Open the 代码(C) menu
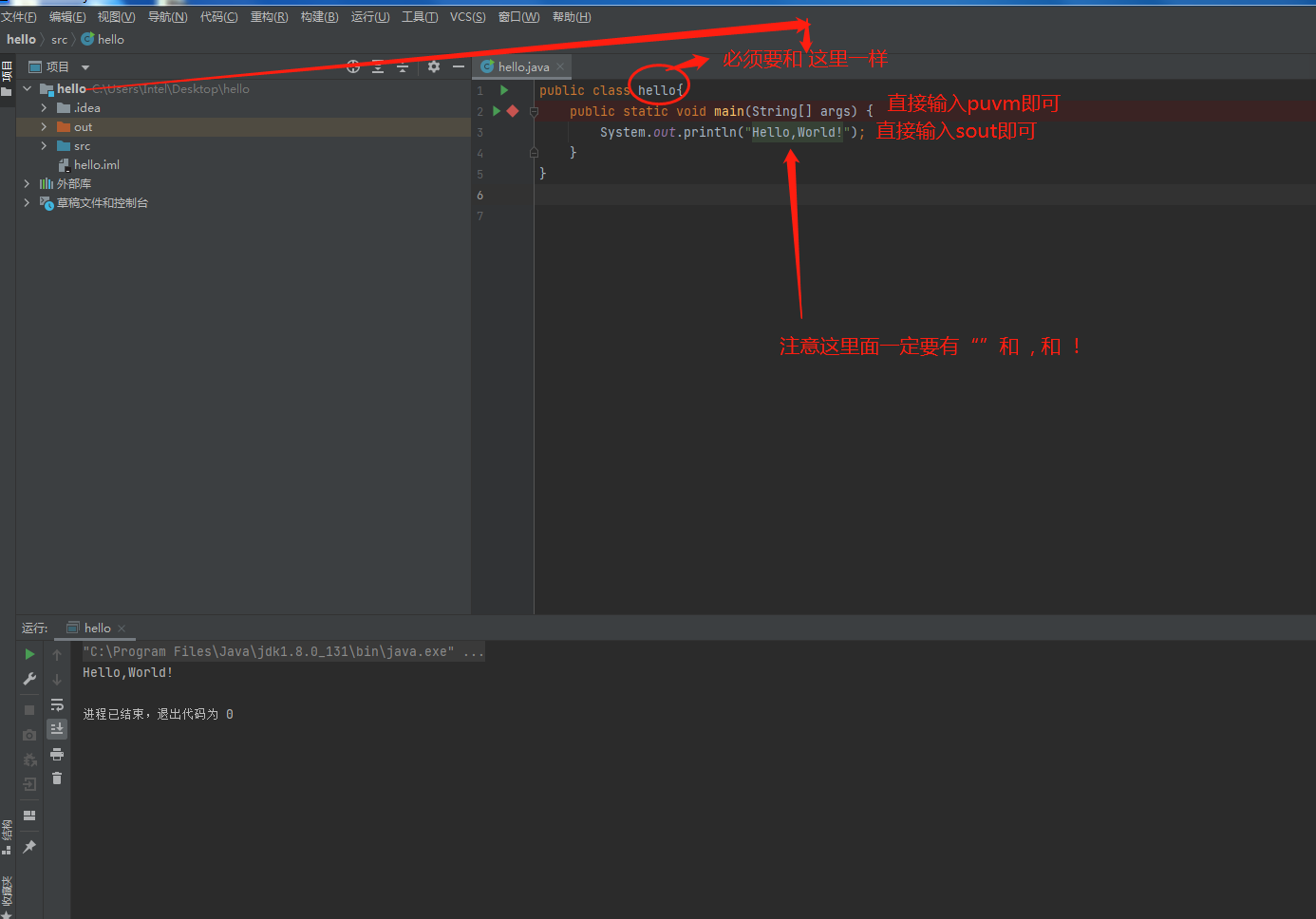1316x919 pixels. (219, 17)
